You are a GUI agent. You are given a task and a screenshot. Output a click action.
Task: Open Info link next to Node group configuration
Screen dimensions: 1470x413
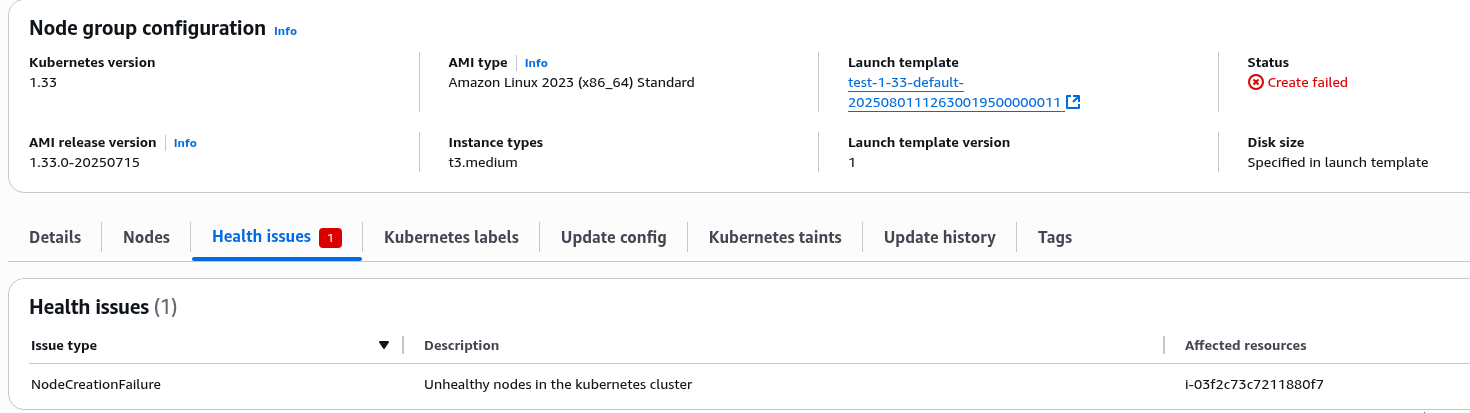(x=285, y=31)
